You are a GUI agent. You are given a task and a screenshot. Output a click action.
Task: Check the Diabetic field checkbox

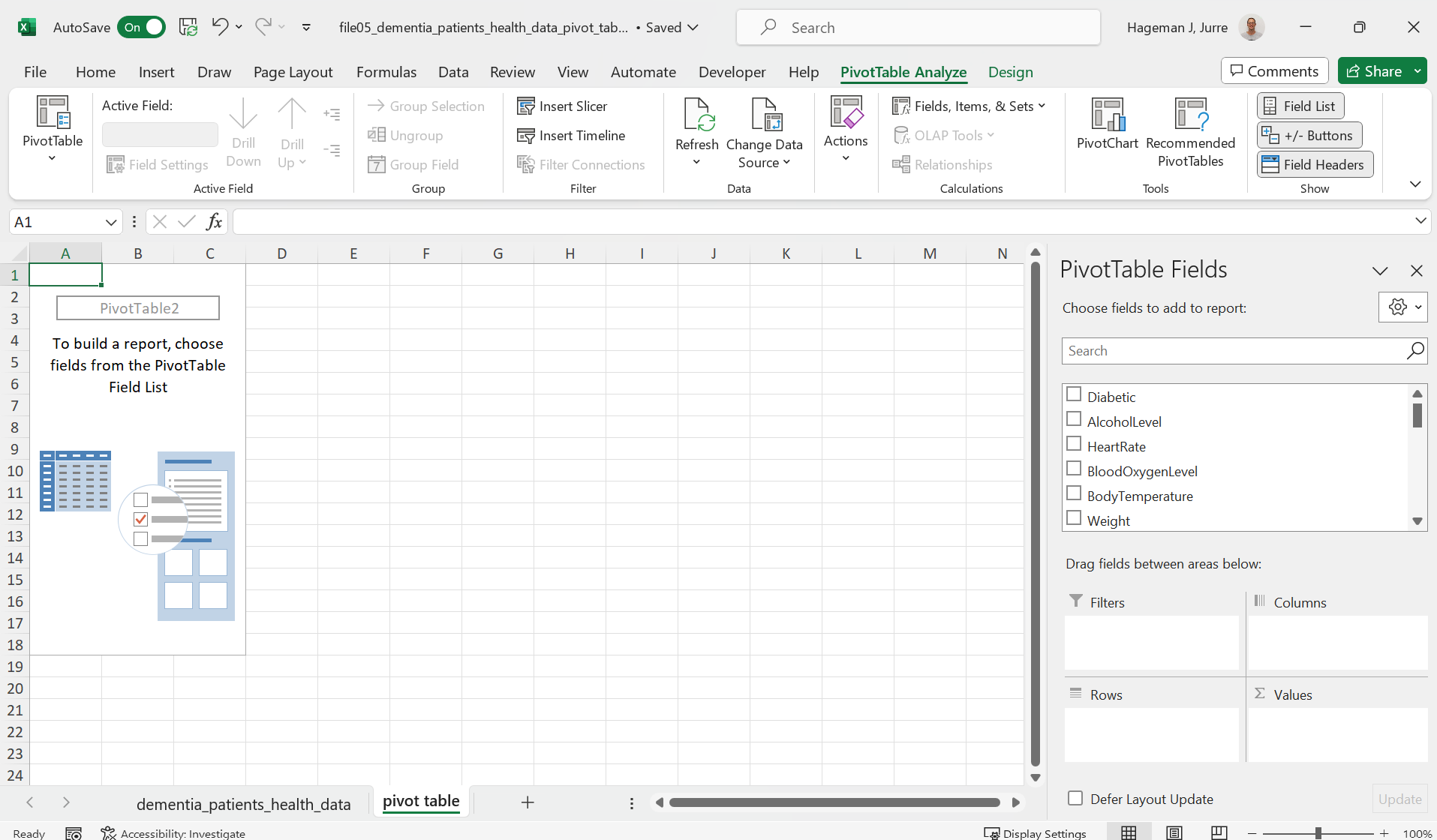(x=1075, y=394)
